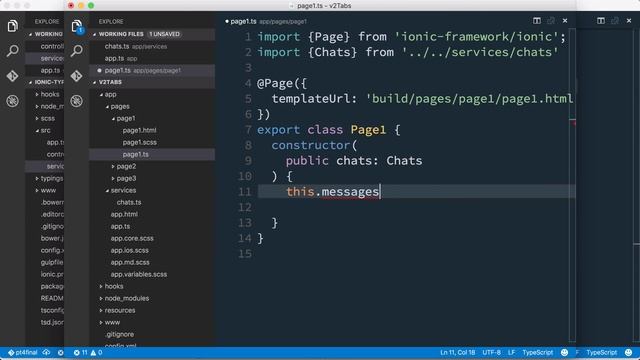The width and height of the screenshot is (640, 360).
Task: Open page1.scss in the explorer tree
Action: (x=140, y=142)
